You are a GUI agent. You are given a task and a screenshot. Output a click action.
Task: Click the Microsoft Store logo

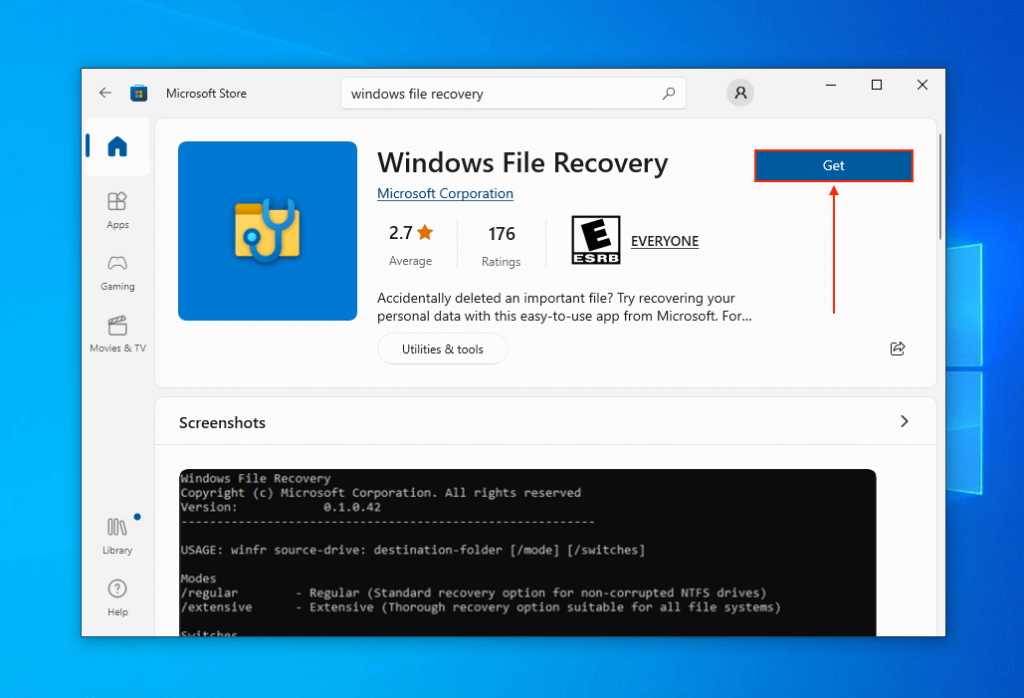tap(138, 92)
